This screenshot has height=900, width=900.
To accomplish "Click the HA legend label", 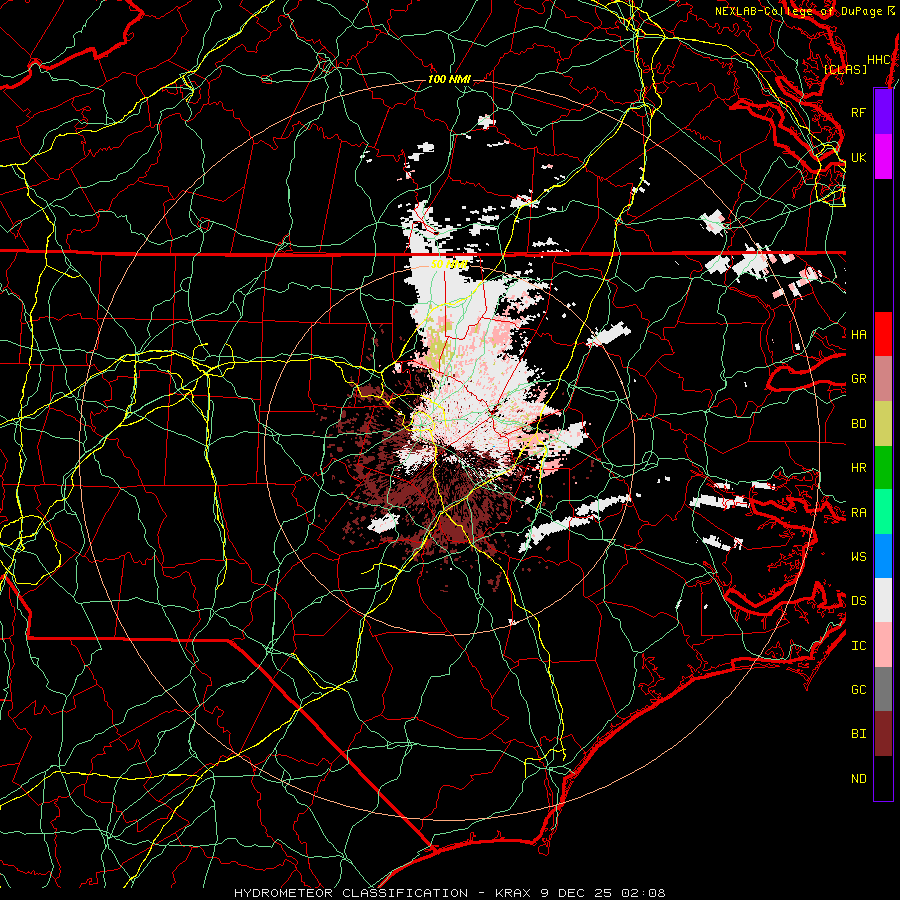I will 859,335.
